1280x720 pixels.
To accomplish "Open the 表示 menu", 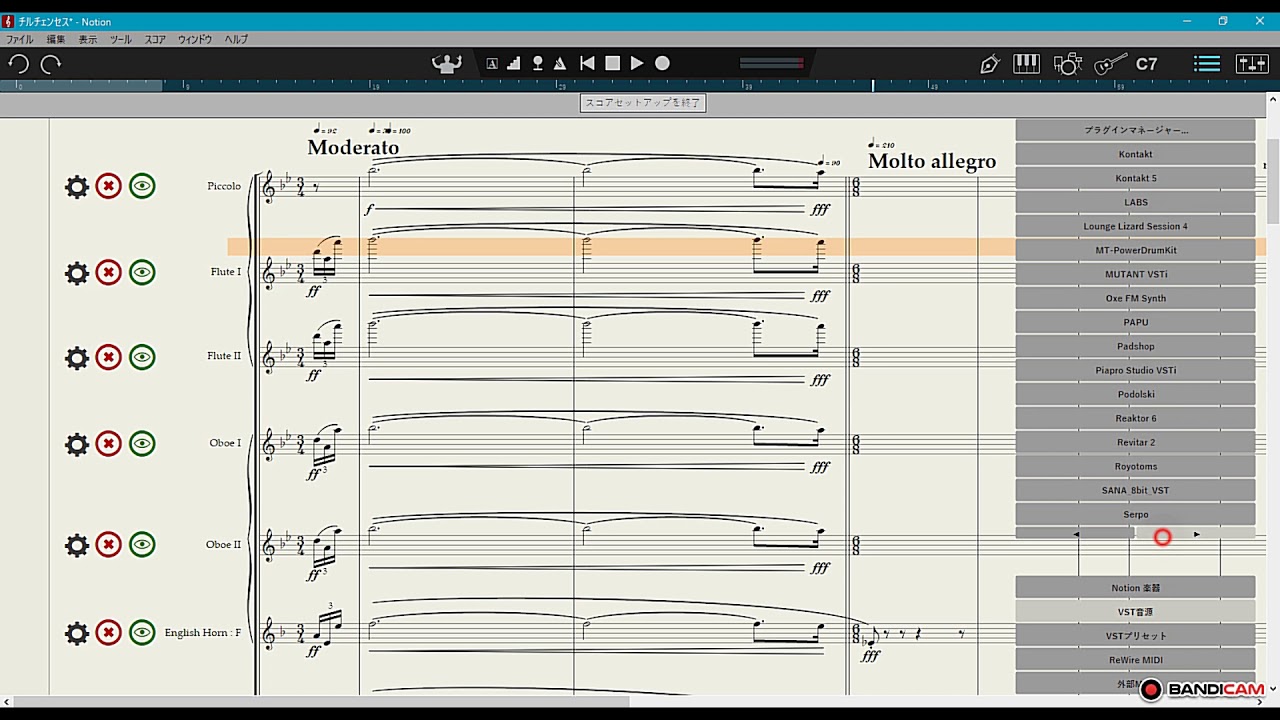I will tap(88, 39).
